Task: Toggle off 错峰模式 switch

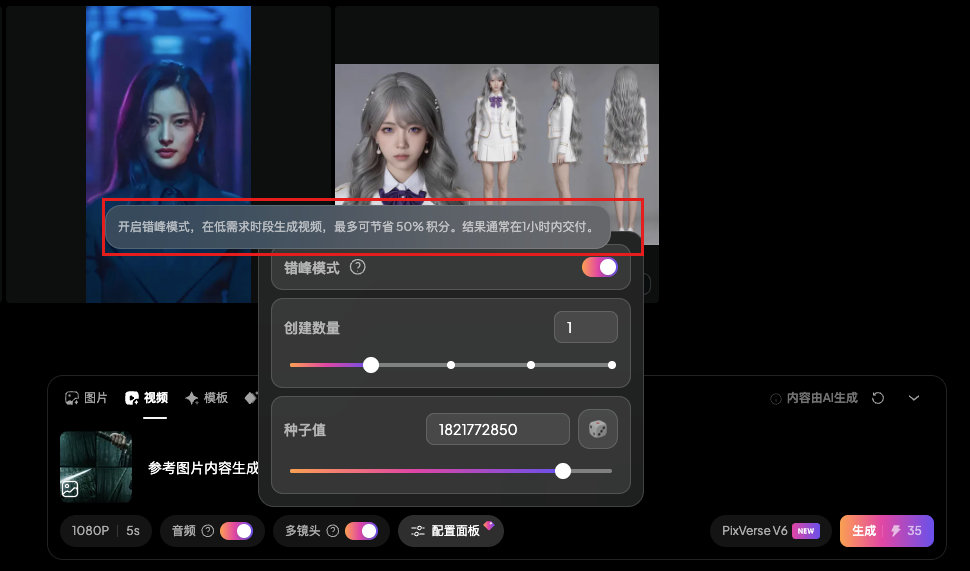Action: point(599,267)
